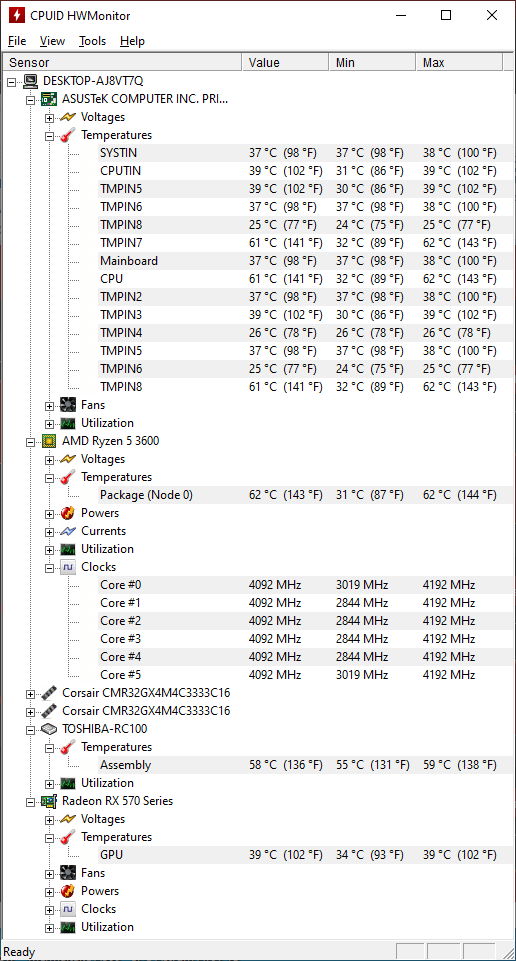Select the Core #3 clock row
The height and width of the screenshot is (961, 516).
[306, 639]
